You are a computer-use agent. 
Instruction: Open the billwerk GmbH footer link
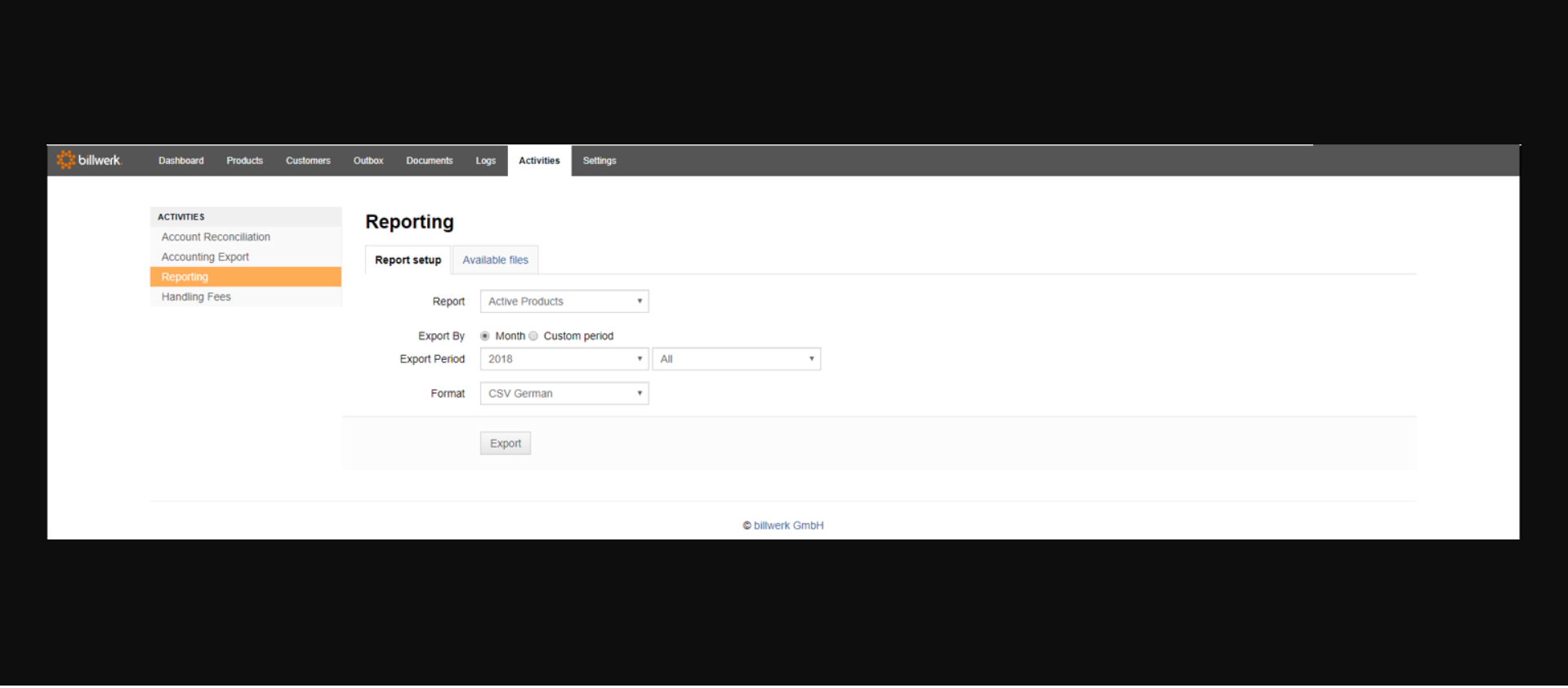(x=788, y=526)
